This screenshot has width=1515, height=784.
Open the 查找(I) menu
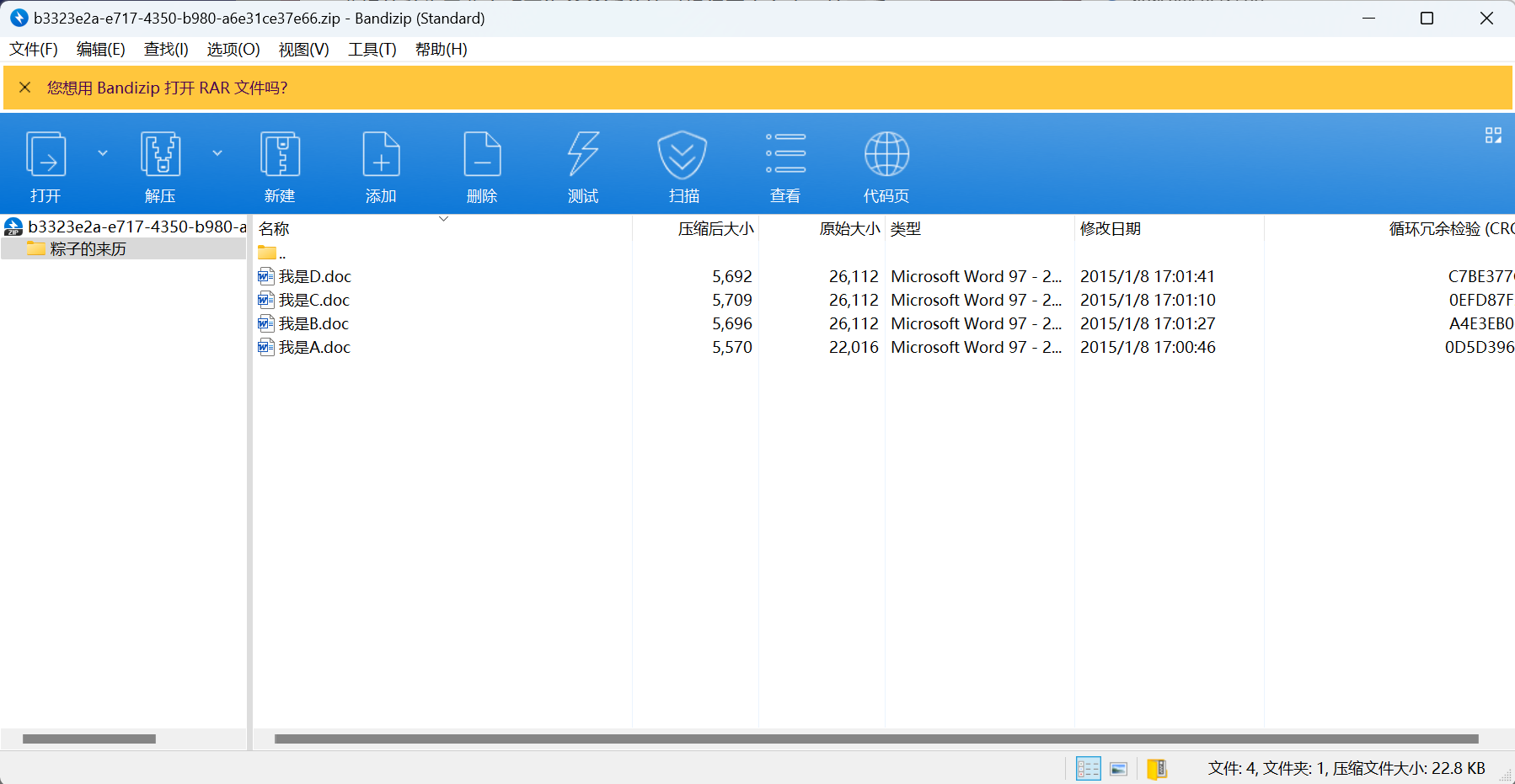coord(166,50)
